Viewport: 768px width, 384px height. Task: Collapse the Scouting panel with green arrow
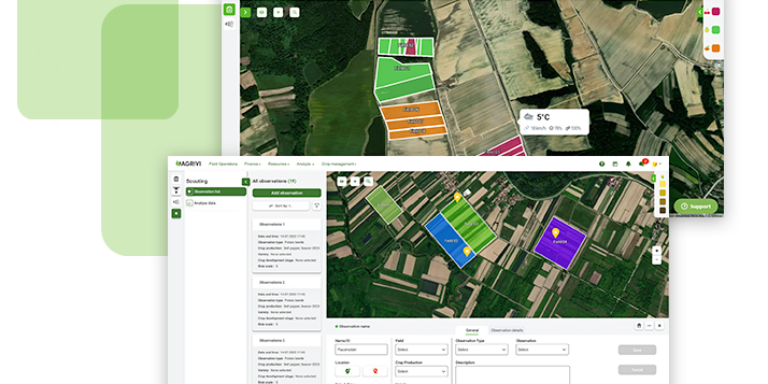[x=245, y=182]
